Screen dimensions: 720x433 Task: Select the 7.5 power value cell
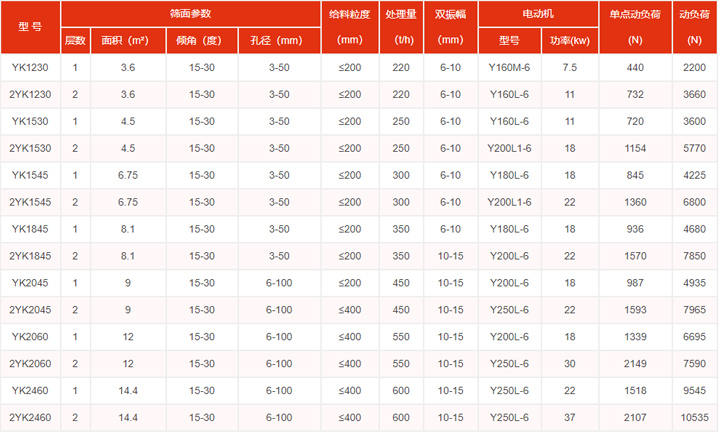[x=569, y=67]
